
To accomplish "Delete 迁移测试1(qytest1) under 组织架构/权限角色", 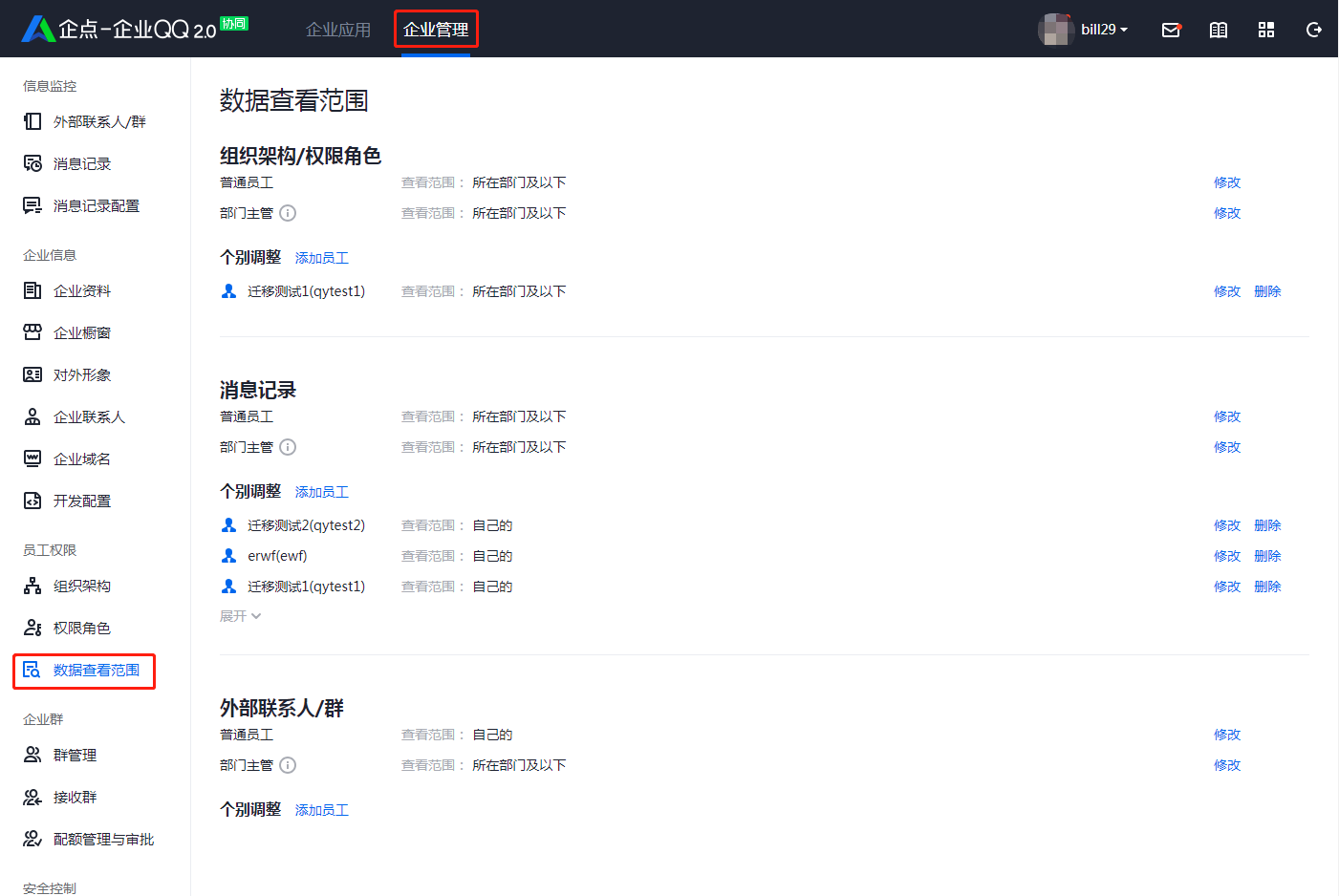I will 1267,291.
